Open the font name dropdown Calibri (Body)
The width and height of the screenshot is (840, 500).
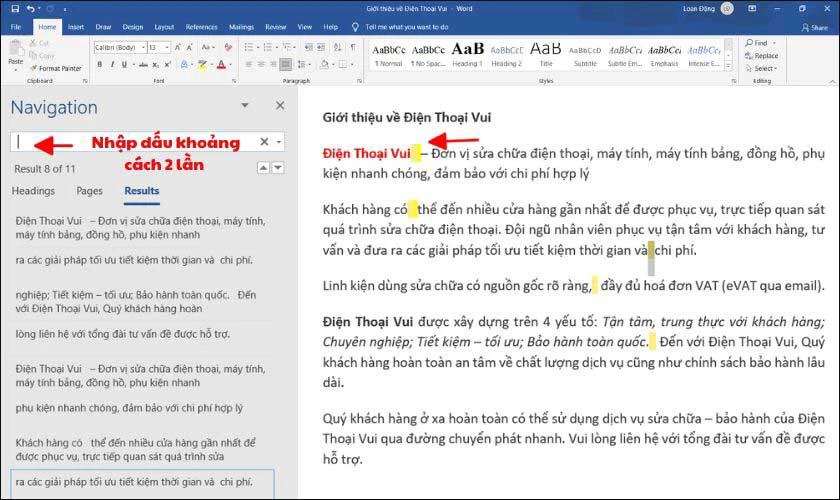click(x=144, y=48)
